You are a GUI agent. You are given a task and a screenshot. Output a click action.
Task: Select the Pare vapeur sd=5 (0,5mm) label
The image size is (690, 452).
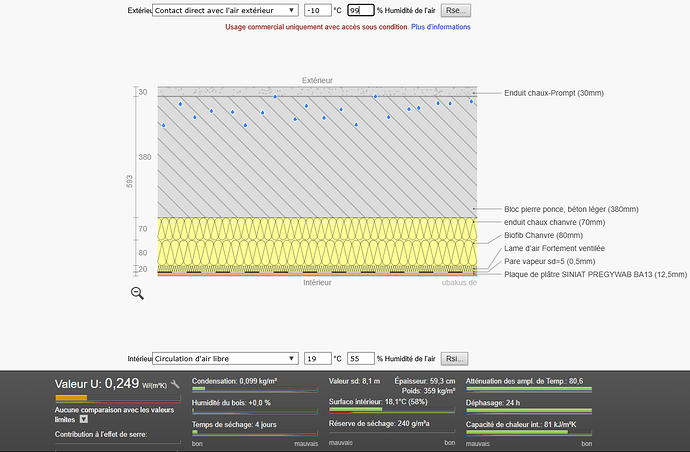coord(550,261)
